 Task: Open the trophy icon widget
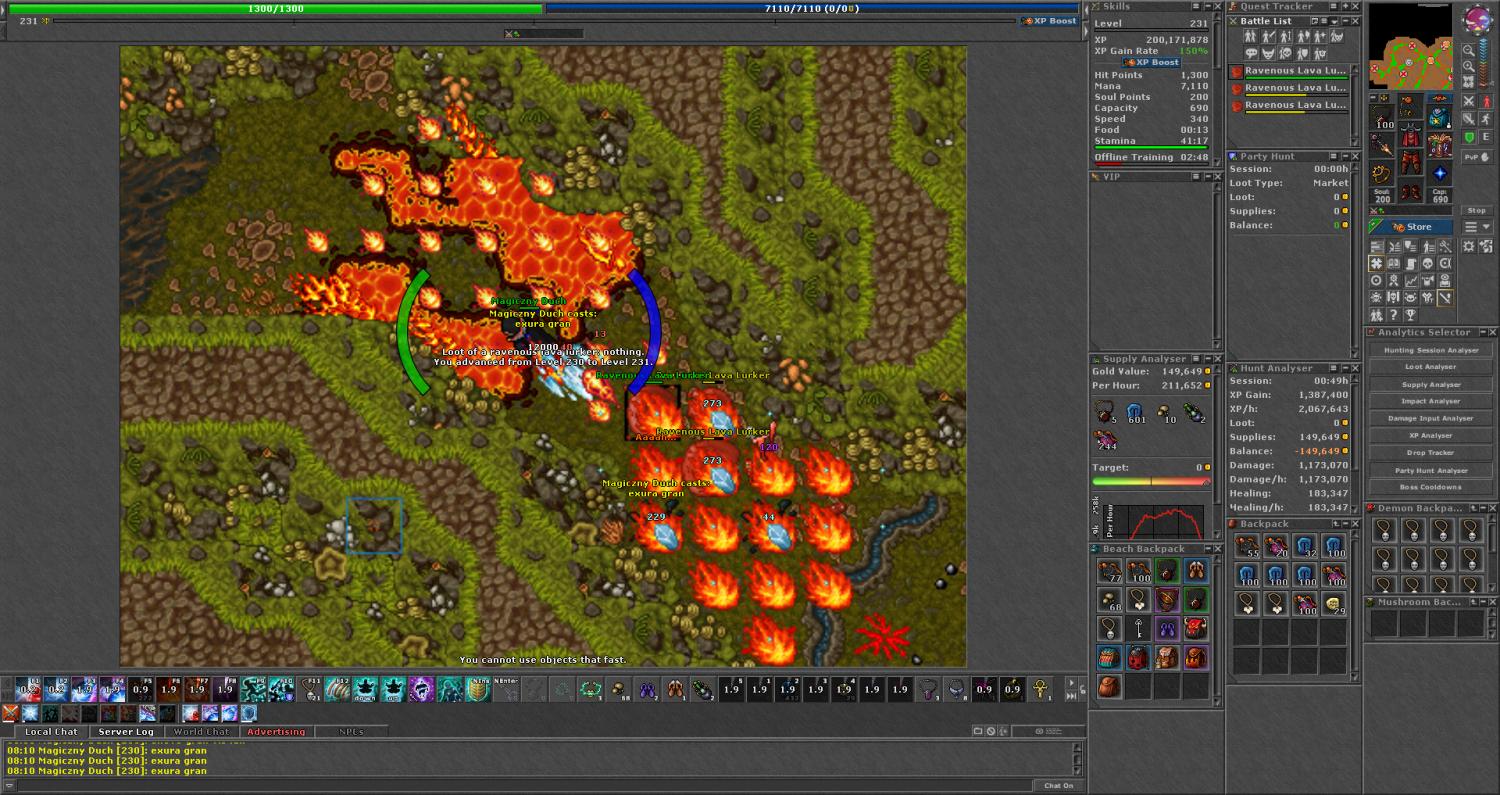1410,315
